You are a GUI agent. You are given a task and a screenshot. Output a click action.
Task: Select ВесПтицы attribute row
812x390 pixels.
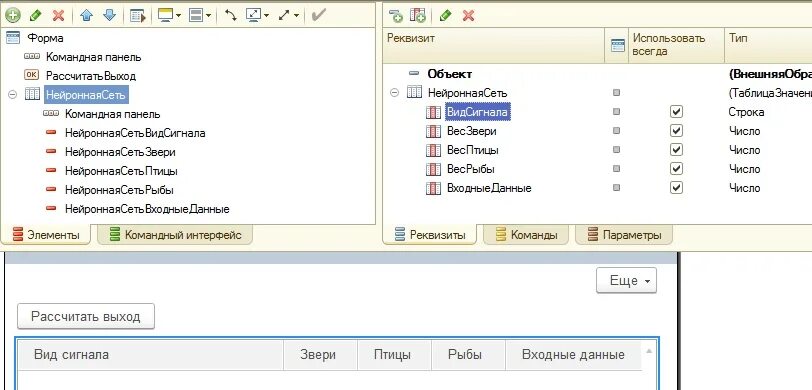[473, 150]
